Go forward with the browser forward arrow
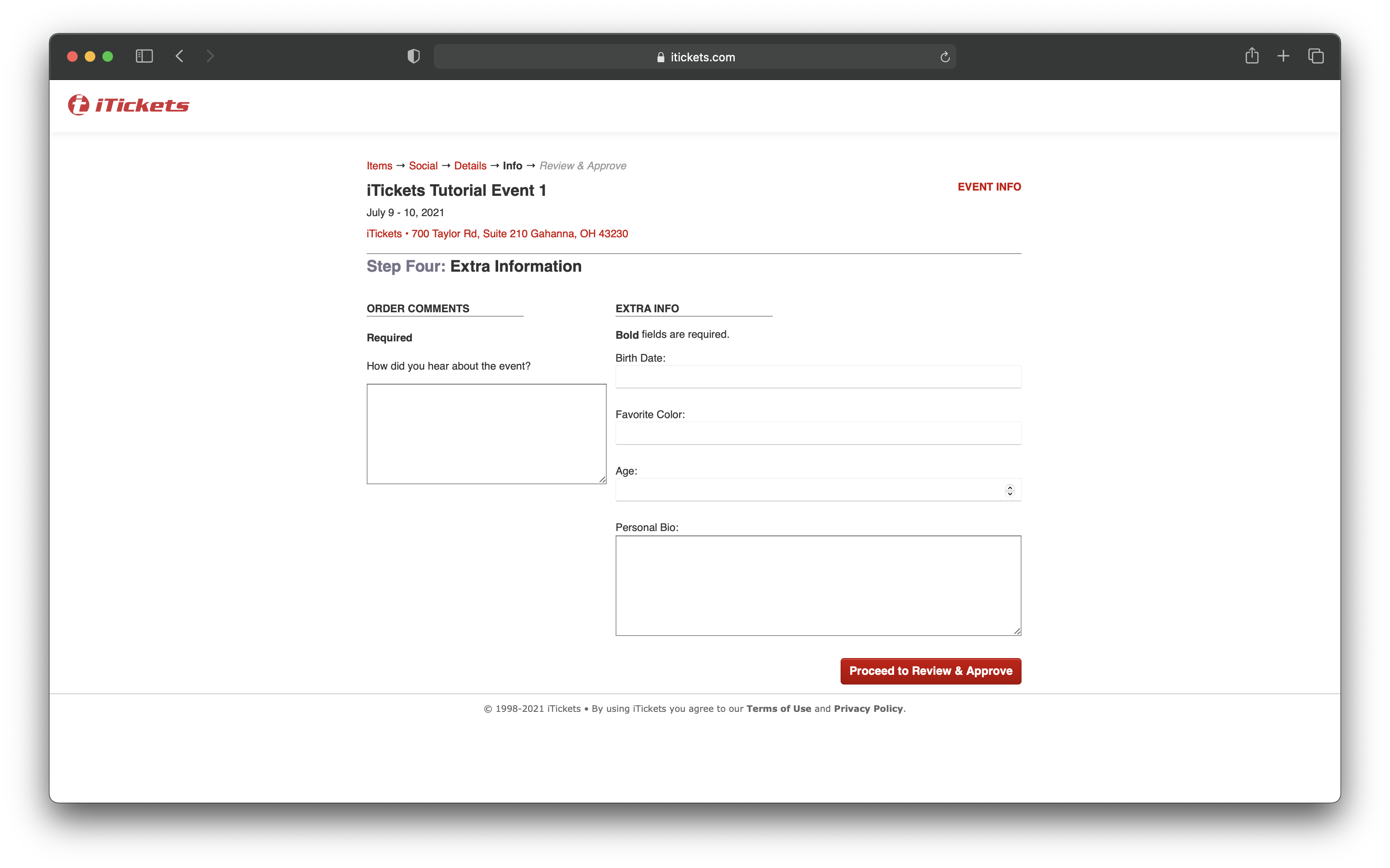The width and height of the screenshot is (1390, 868). pyautogui.click(x=210, y=56)
